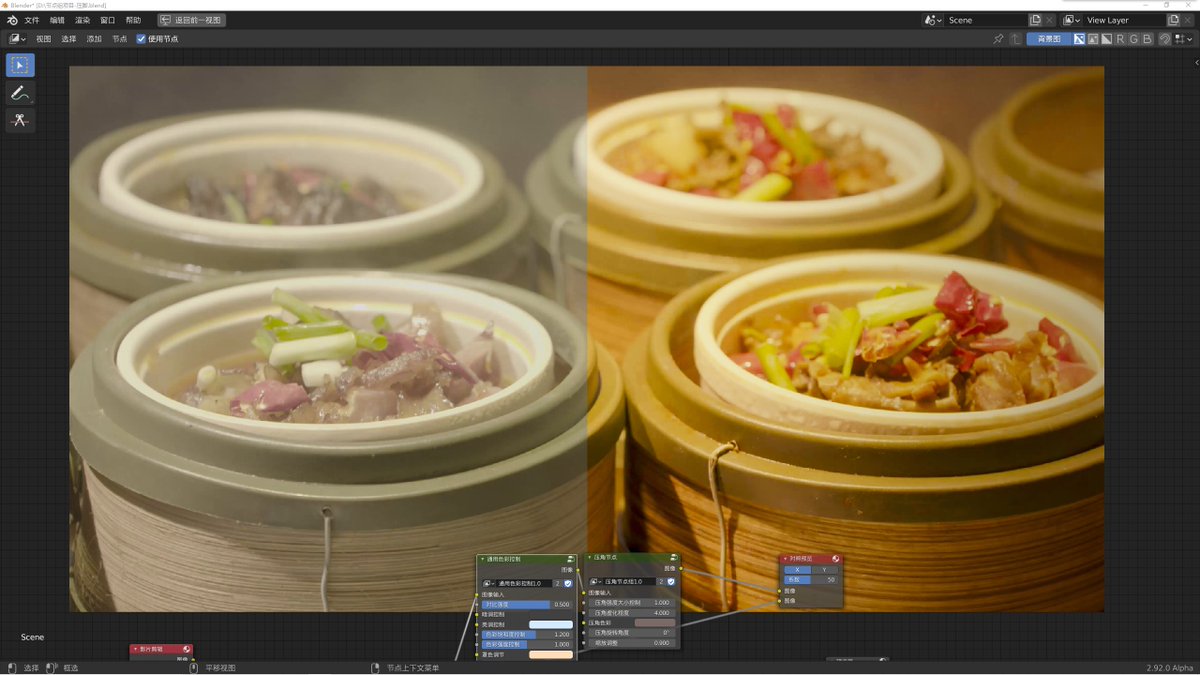Toggle the 背景图 backdrop button
Image resolution: width=1200 pixels, height=675 pixels.
tap(1049, 39)
